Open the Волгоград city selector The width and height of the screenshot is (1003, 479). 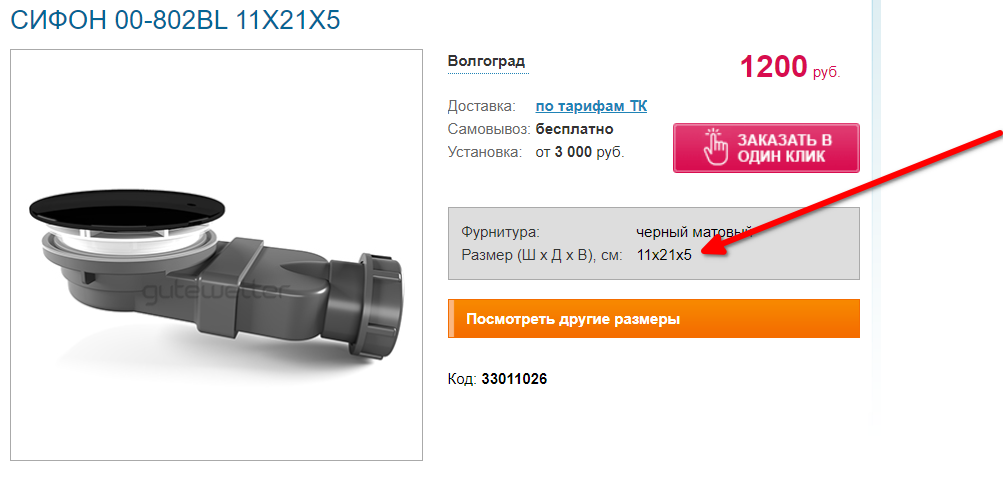point(487,62)
